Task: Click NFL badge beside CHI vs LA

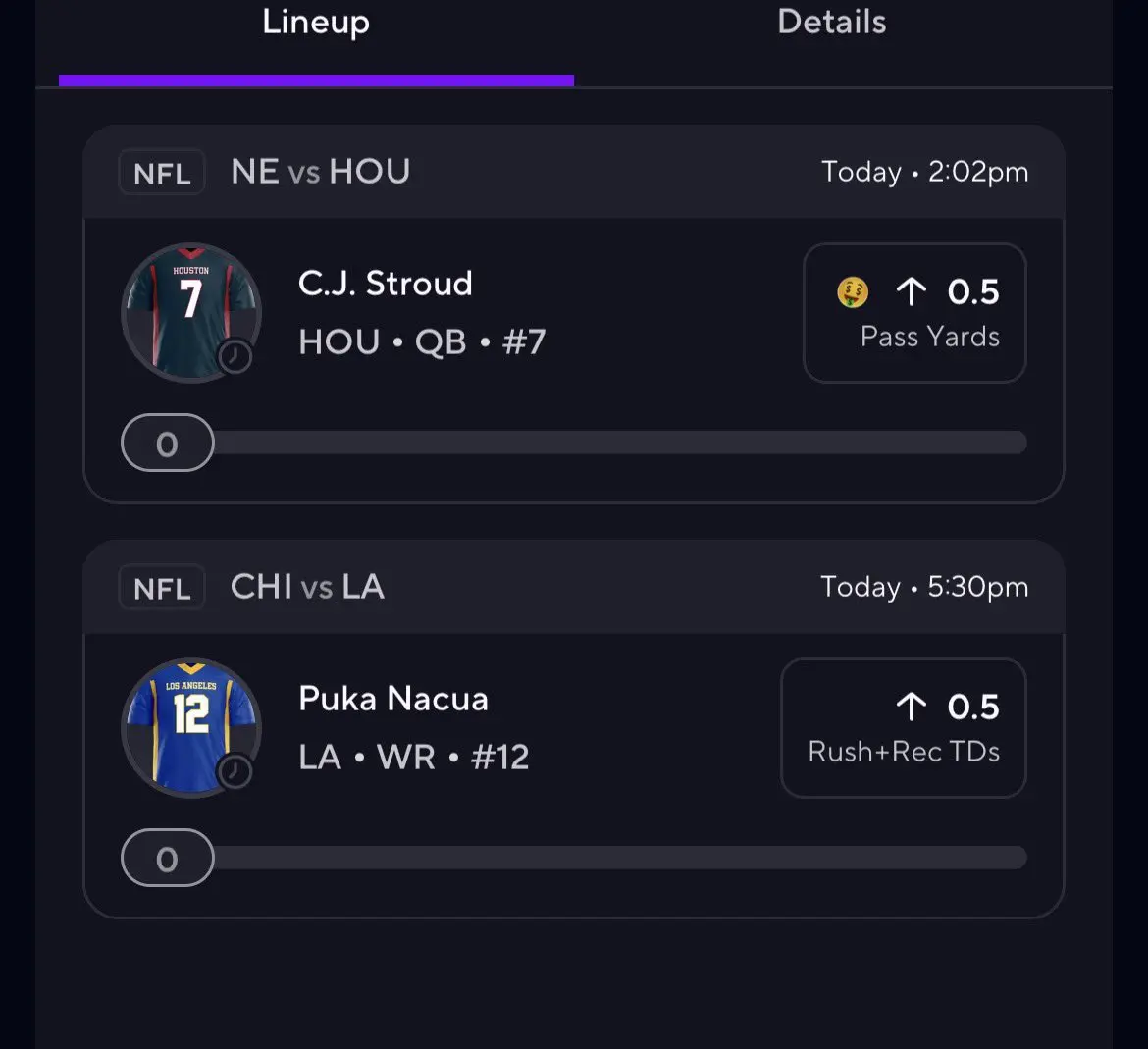Action: (x=162, y=588)
